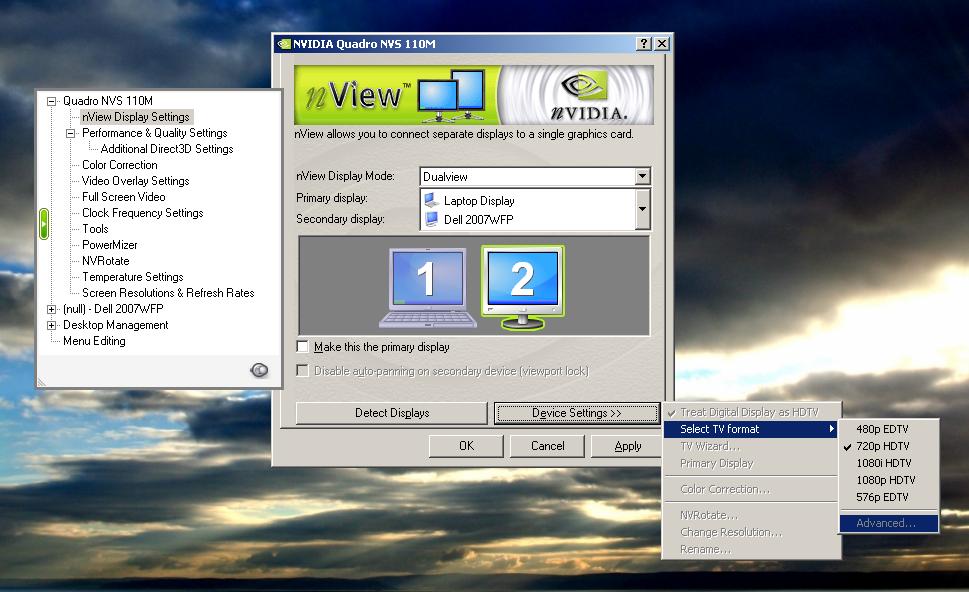Check Make this the primary display
Screen dimensions: 969x592
(x=303, y=347)
